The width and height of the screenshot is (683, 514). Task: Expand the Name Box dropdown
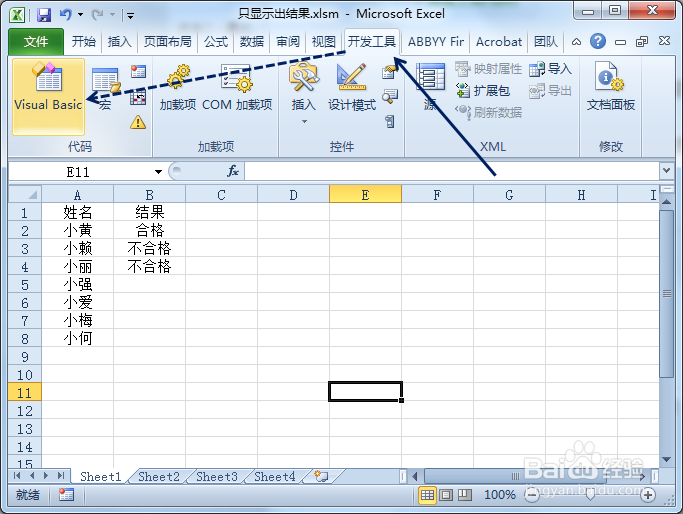click(158, 172)
